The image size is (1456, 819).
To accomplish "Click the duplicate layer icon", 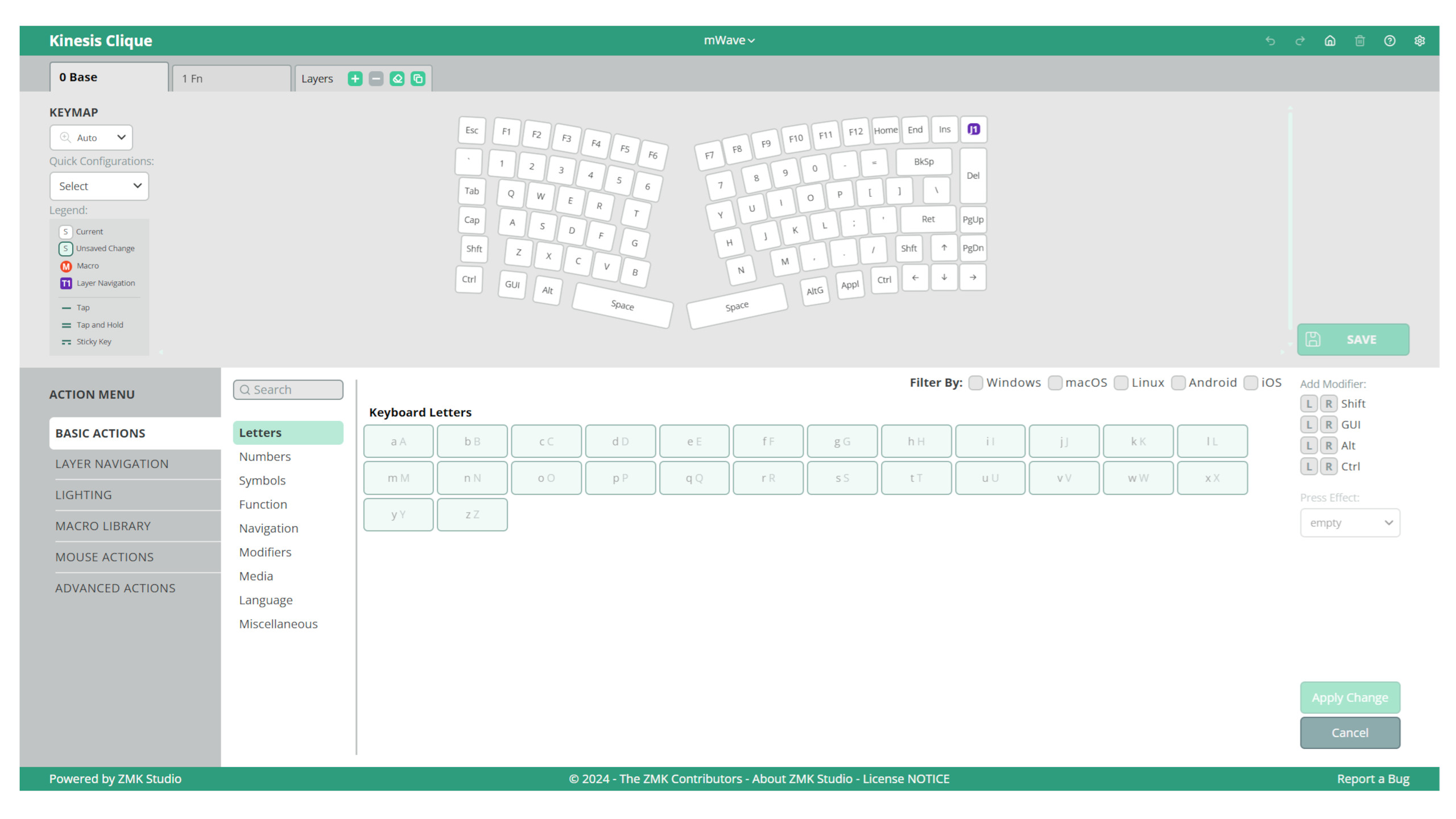I will click(418, 78).
